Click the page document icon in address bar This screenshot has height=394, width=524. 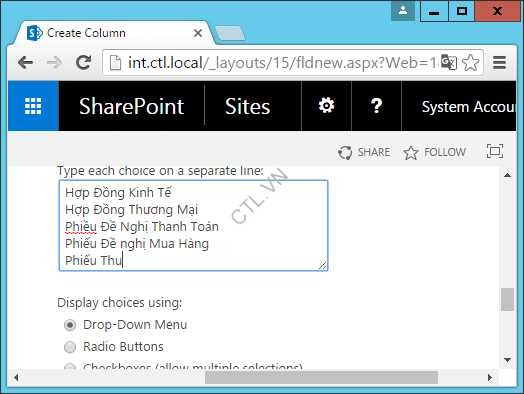pos(115,62)
